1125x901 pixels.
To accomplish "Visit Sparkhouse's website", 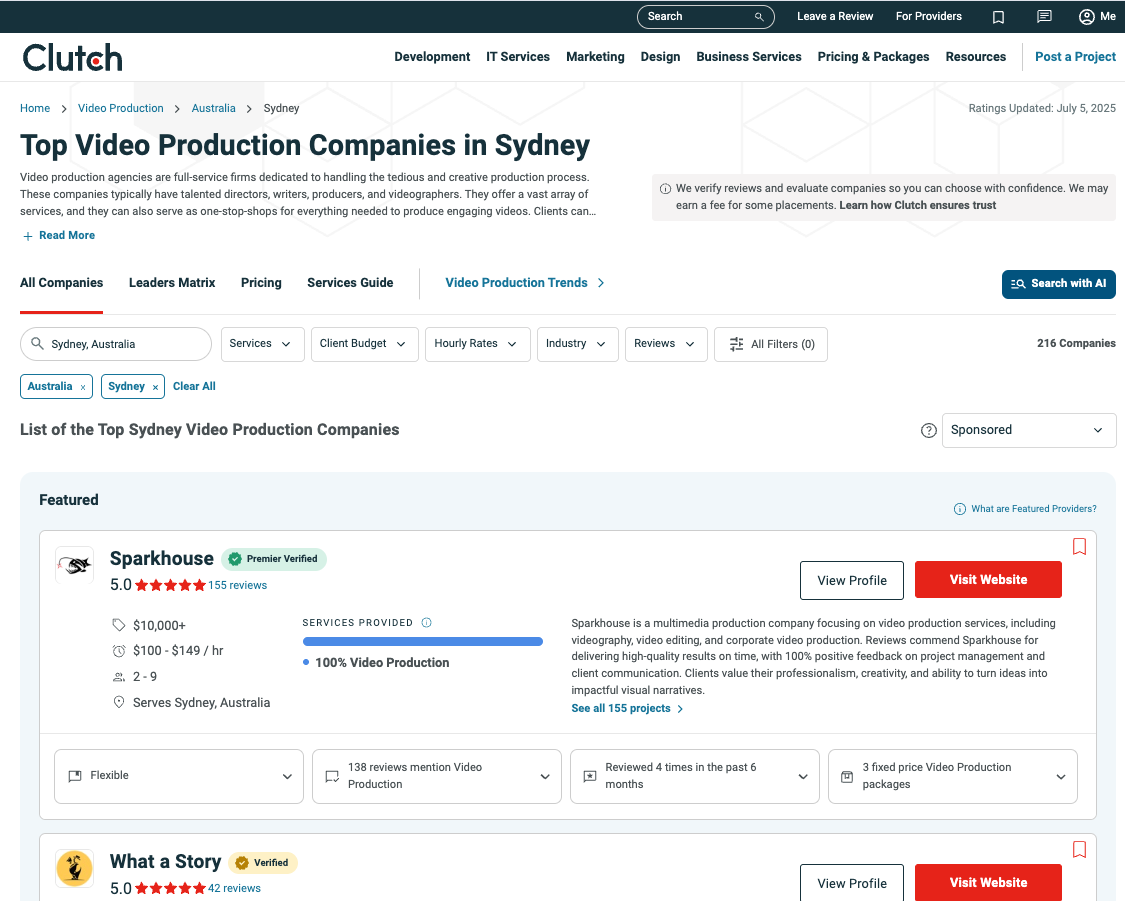I will pos(988,580).
